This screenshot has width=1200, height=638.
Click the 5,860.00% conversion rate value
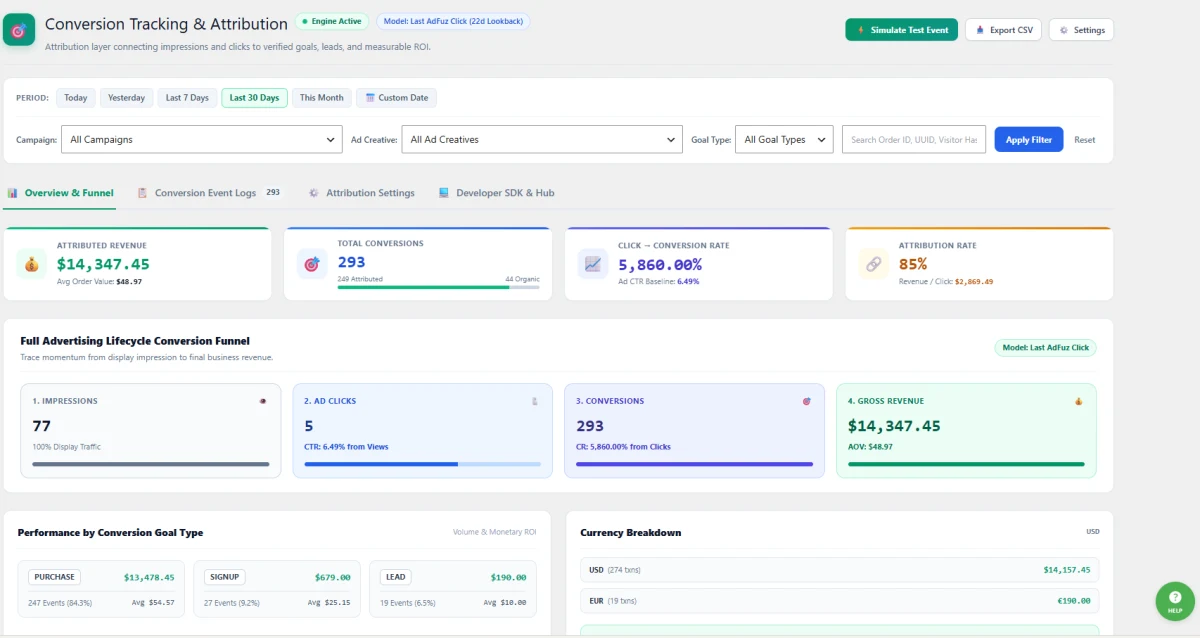660,265
